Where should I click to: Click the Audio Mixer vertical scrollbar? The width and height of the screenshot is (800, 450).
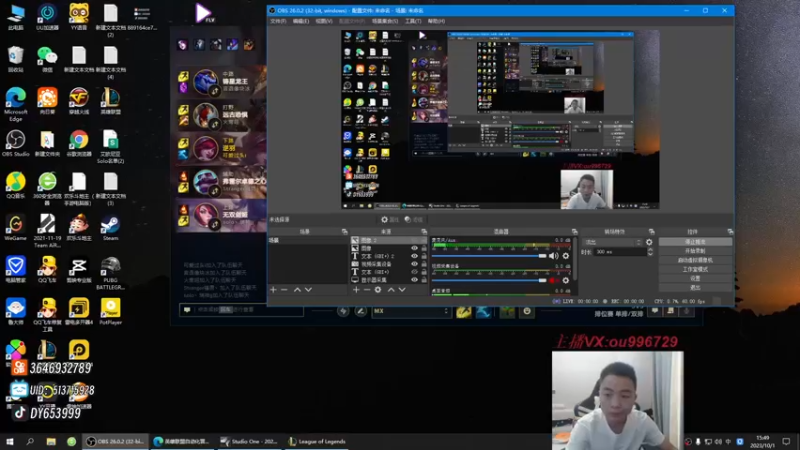[x=576, y=258]
